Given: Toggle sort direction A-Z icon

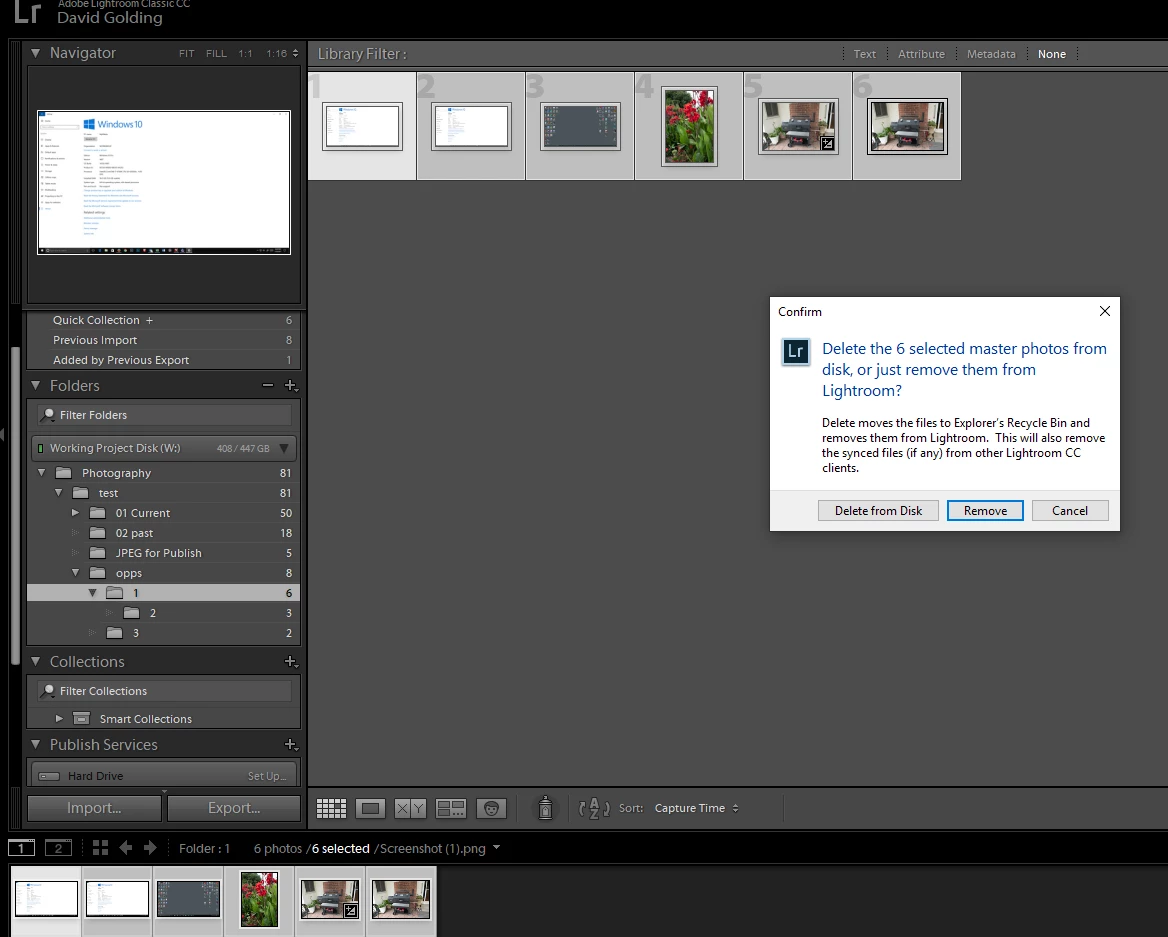Looking at the screenshot, I should (x=594, y=808).
